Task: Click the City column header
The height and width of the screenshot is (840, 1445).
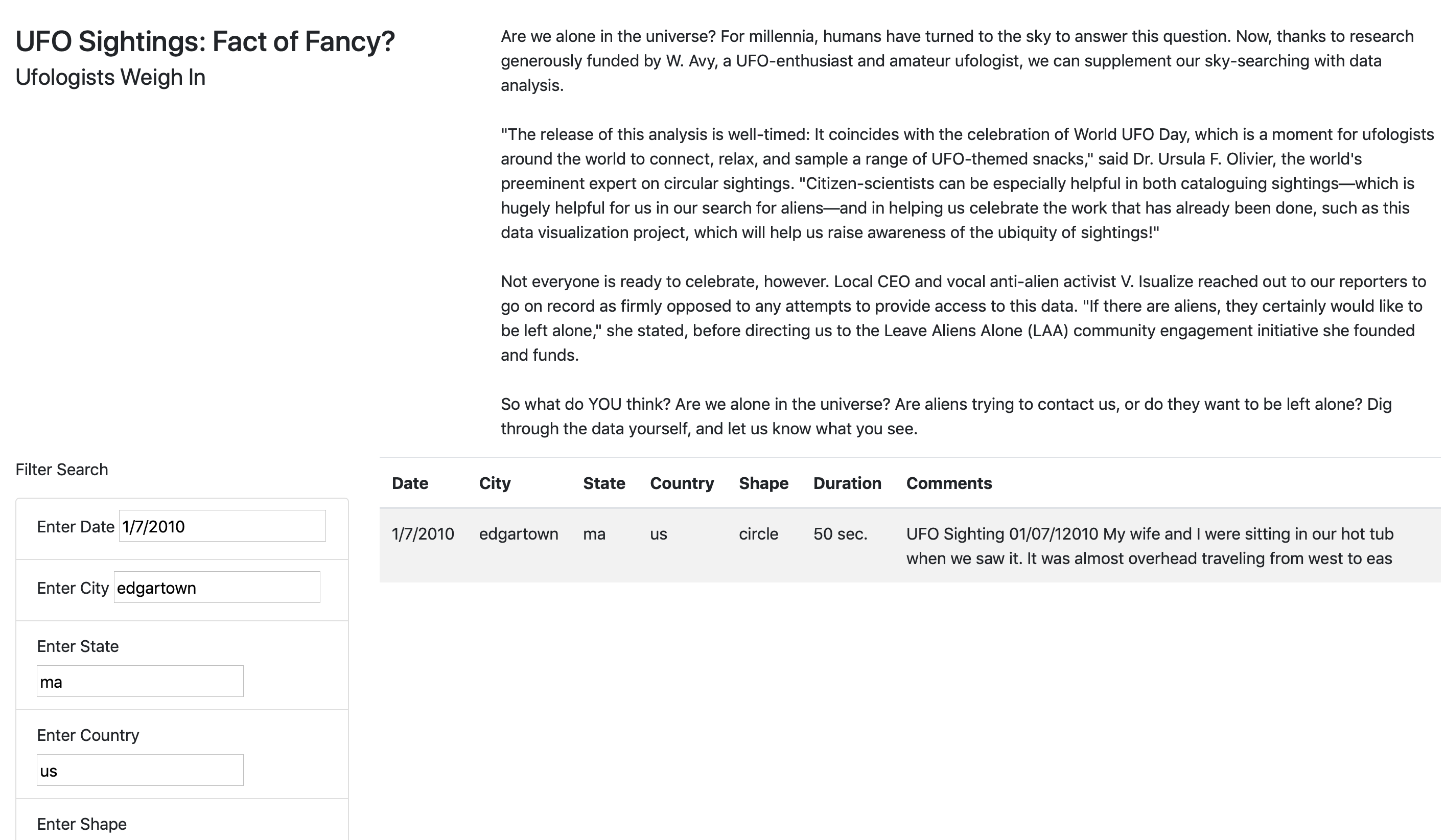Action: (x=494, y=483)
